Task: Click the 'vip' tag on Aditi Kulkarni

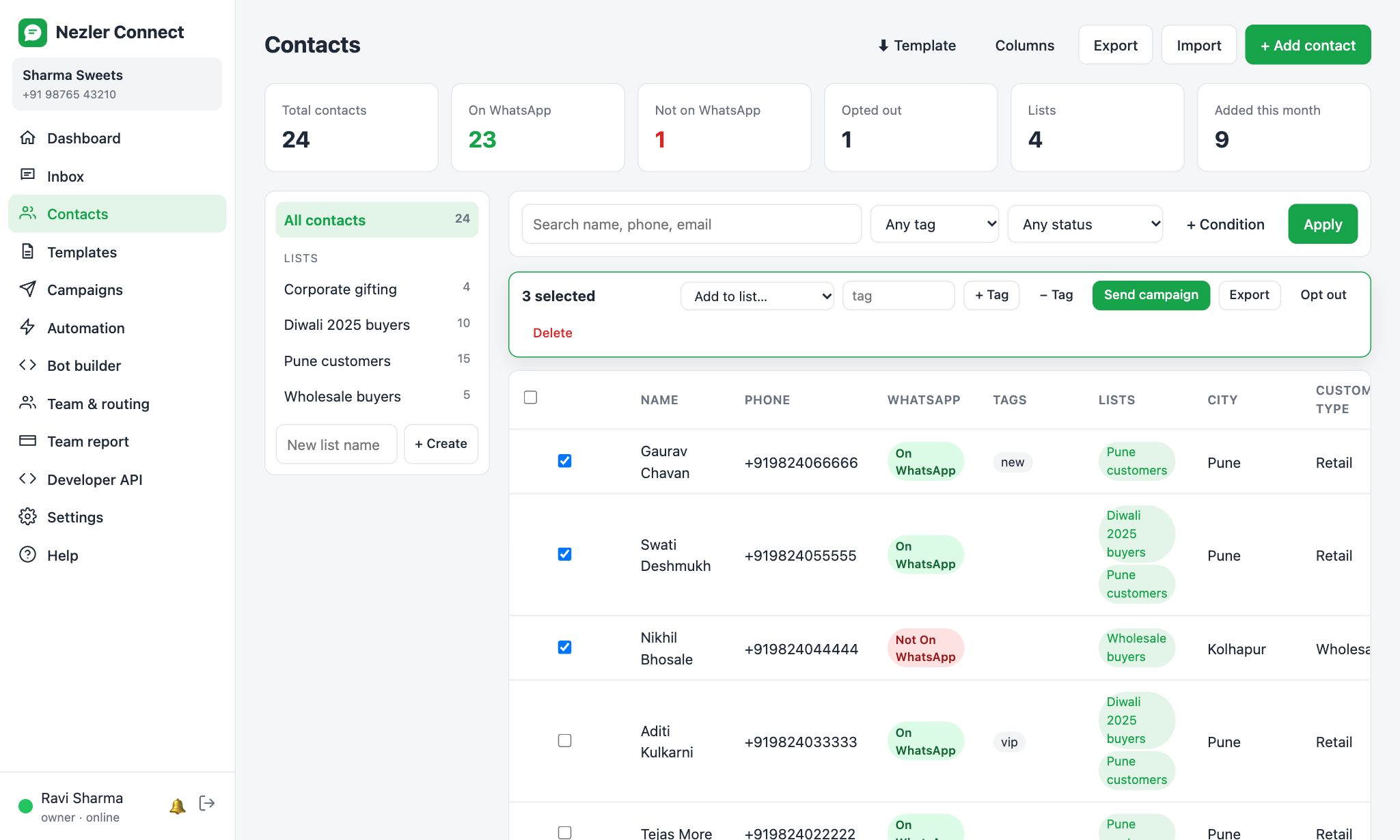Action: (x=1009, y=742)
